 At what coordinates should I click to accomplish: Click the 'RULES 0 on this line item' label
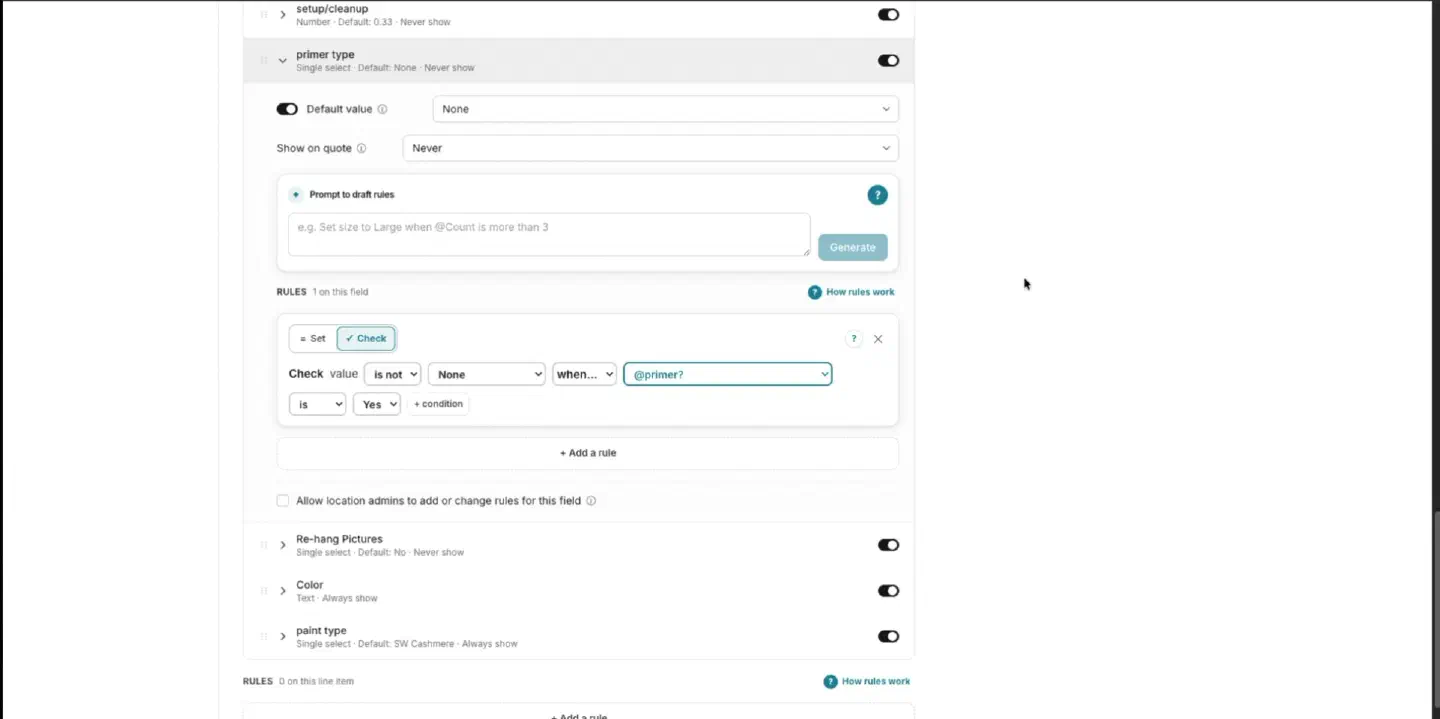click(298, 681)
